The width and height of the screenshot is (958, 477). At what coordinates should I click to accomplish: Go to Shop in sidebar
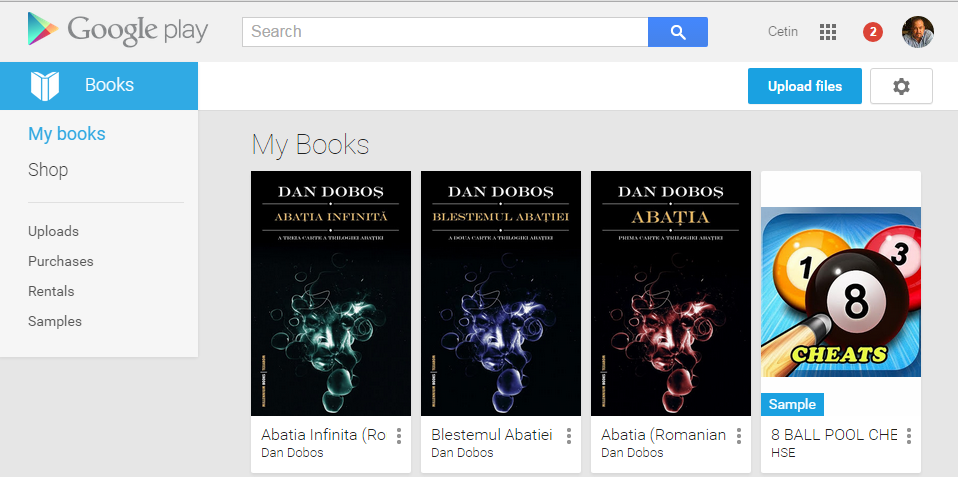pyautogui.click(x=48, y=169)
